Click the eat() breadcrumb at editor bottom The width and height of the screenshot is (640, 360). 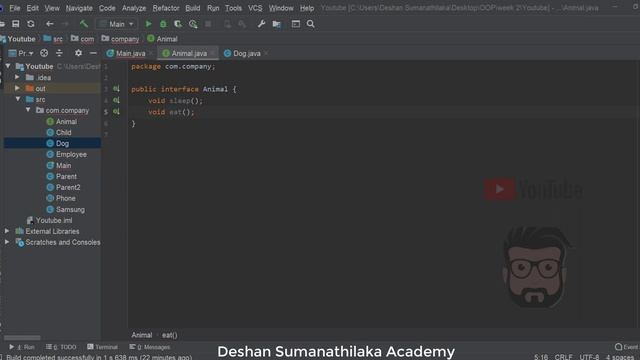[170, 335]
